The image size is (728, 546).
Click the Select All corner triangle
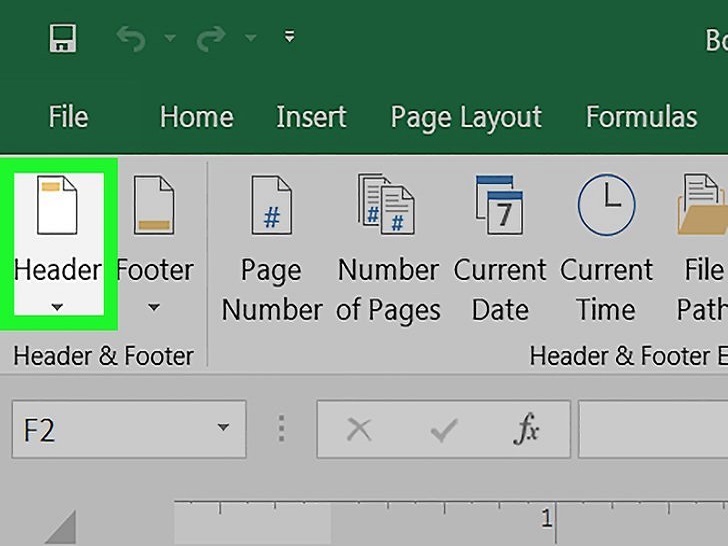click(x=62, y=527)
